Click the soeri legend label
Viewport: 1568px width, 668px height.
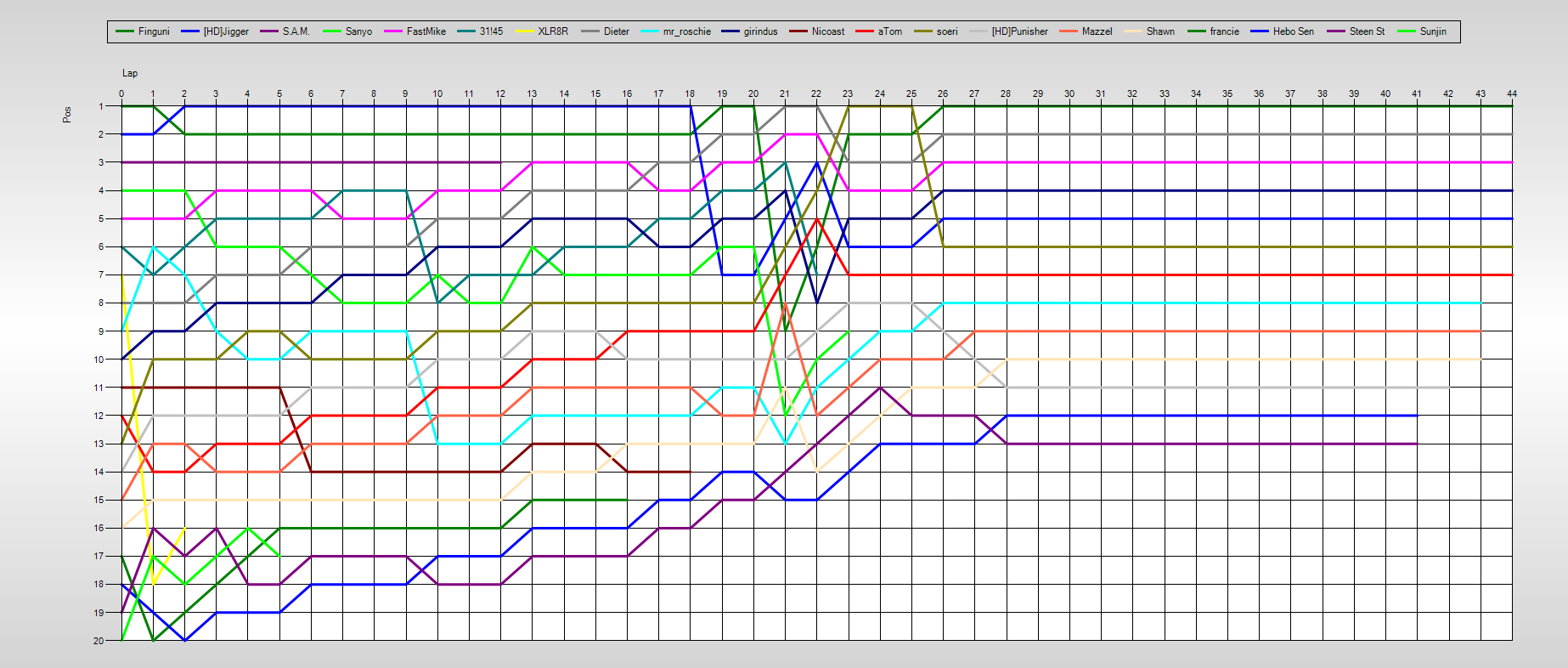(946, 31)
